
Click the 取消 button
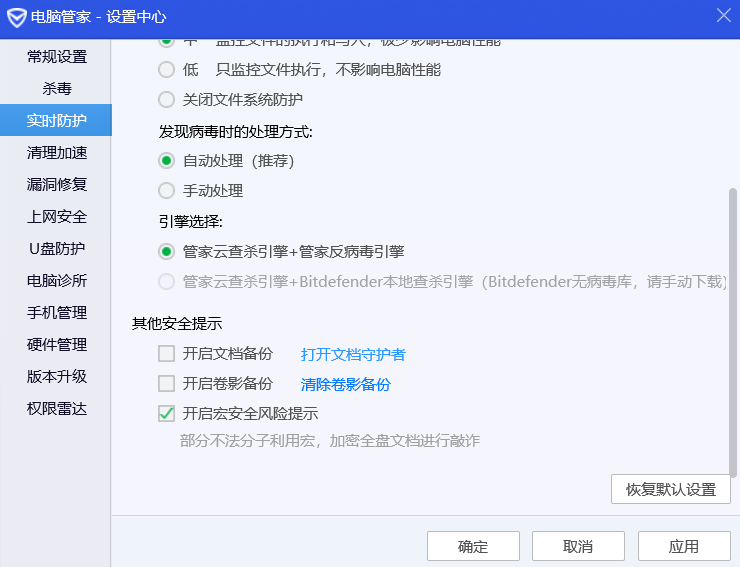pyautogui.click(x=578, y=546)
